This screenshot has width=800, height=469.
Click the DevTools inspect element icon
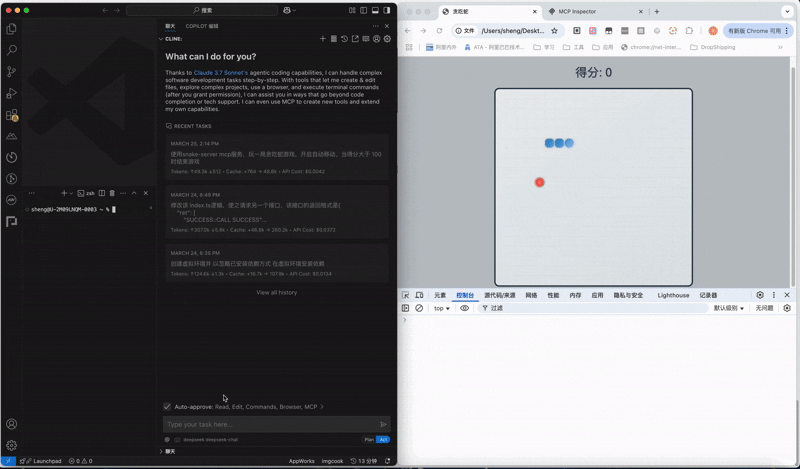(405, 295)
